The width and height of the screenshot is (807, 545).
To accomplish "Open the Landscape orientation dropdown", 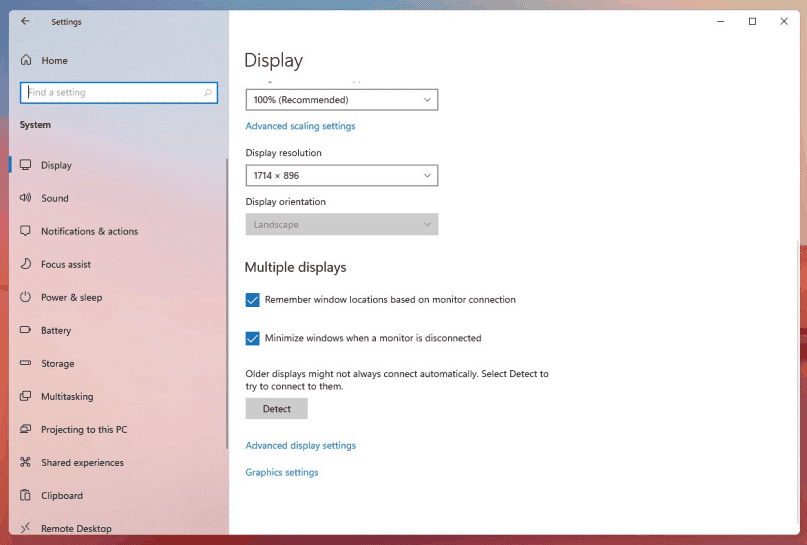I will click(342, 224).
